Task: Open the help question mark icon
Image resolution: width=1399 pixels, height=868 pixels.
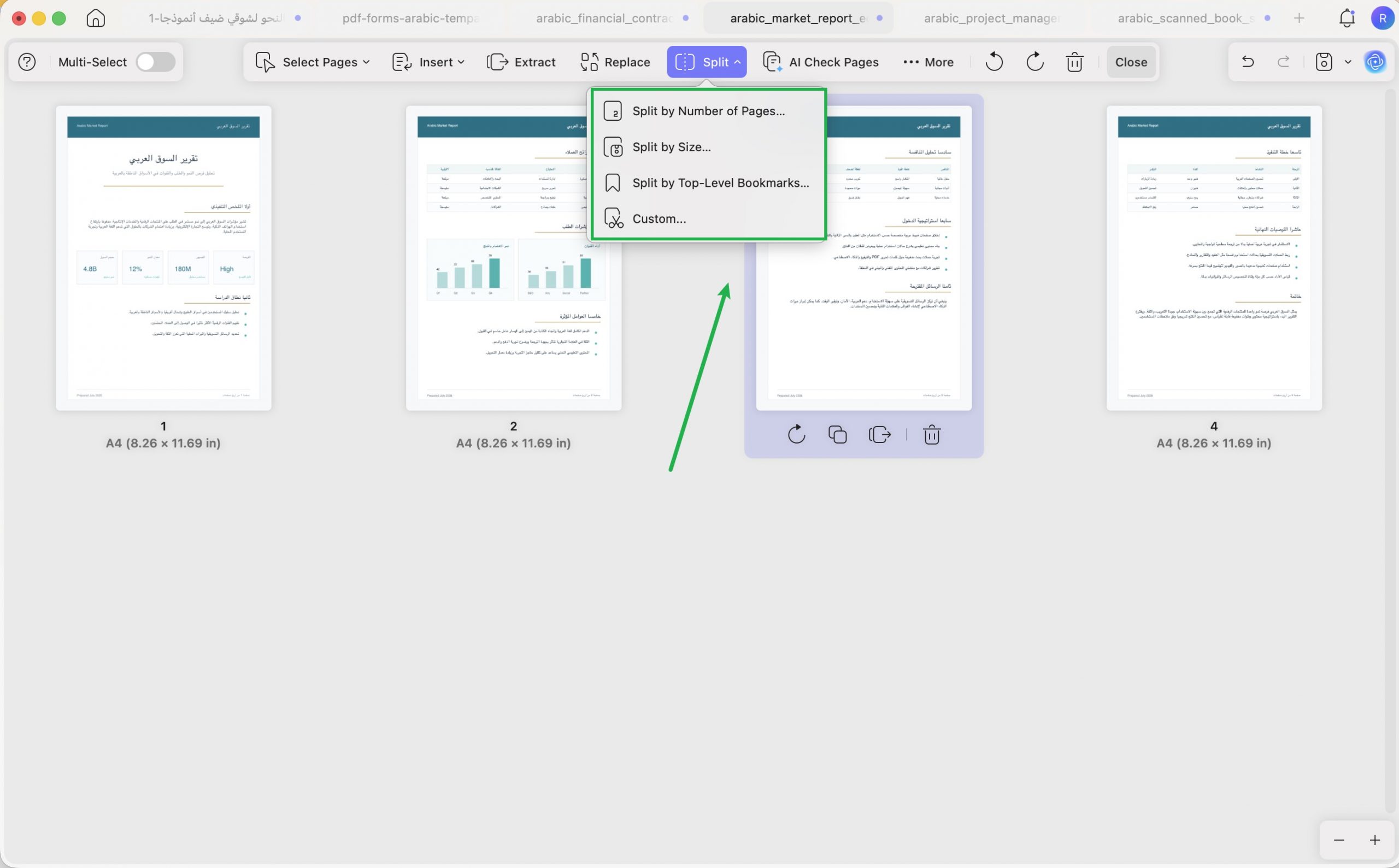Action: [27, 62]
